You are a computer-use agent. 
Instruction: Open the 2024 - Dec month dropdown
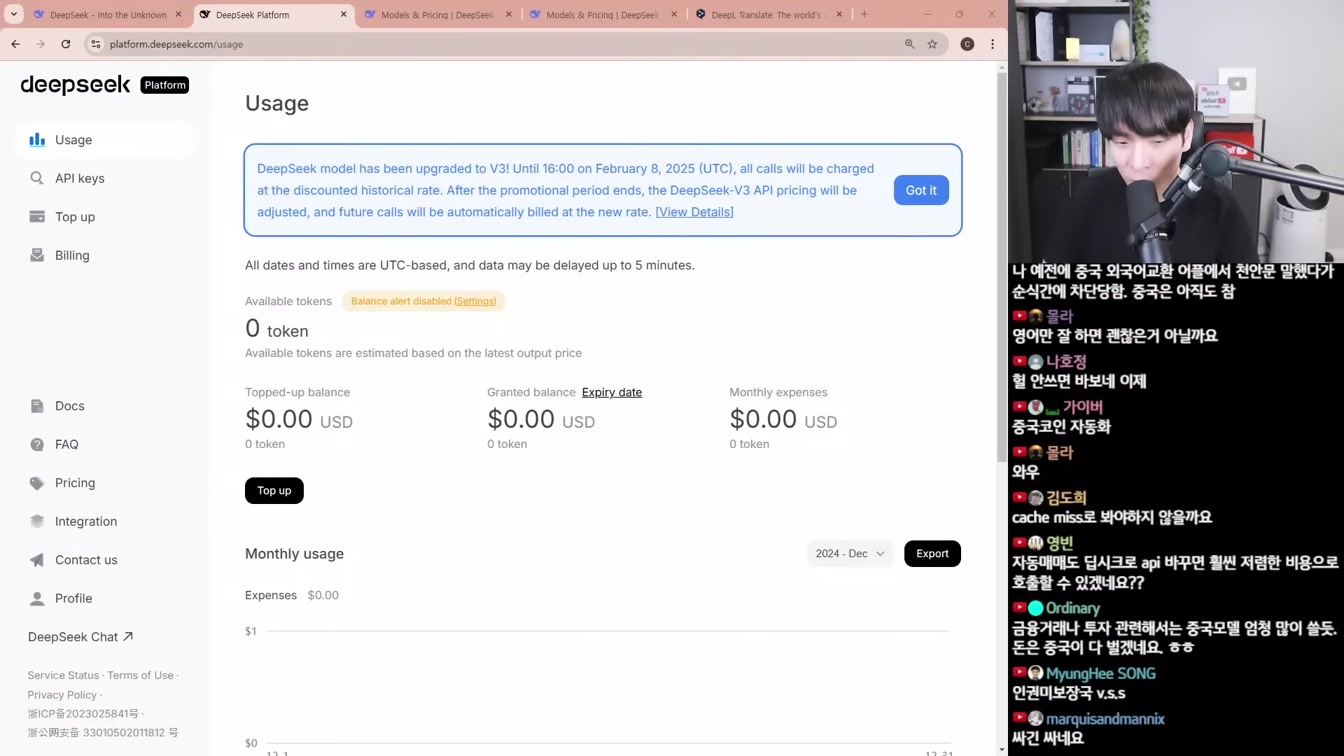tap(850, 554)
